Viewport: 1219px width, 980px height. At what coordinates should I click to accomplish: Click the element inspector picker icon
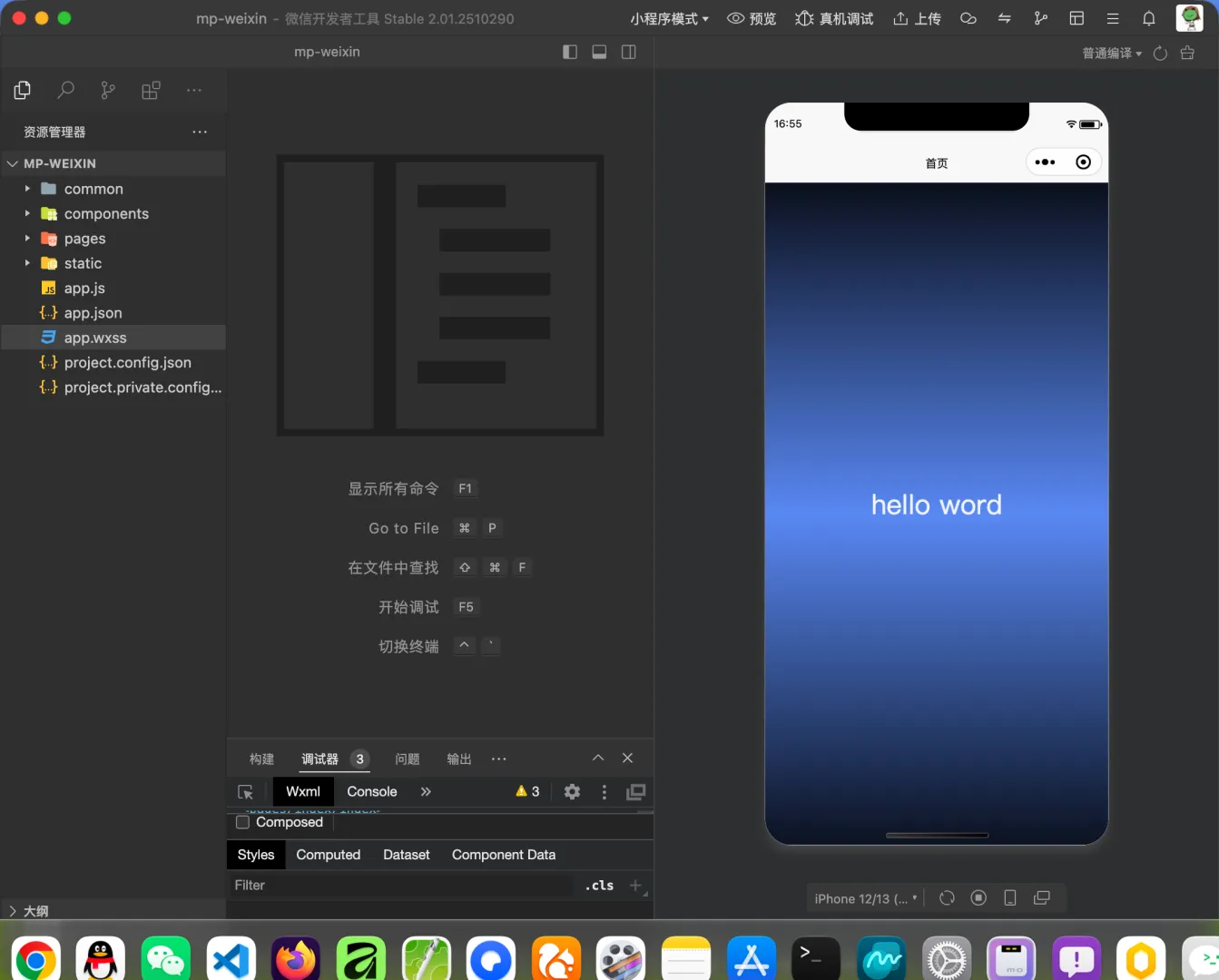[x=245, y=792]
